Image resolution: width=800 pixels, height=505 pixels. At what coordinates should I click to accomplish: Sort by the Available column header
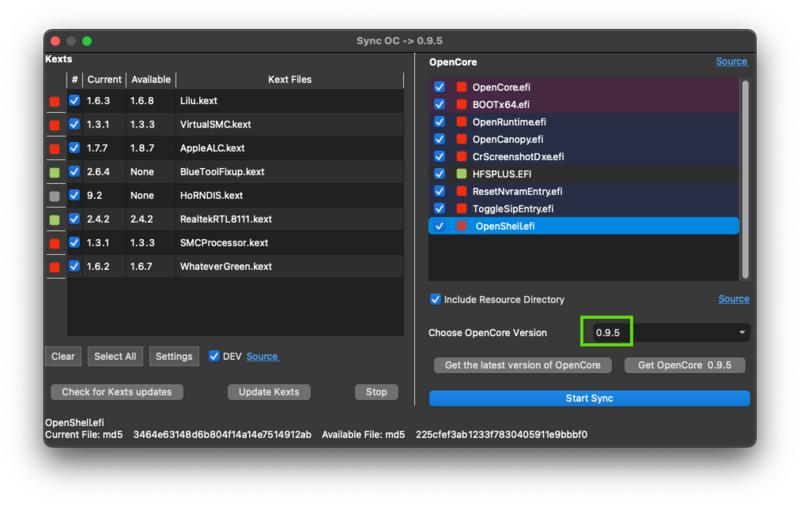click(151, 80)
